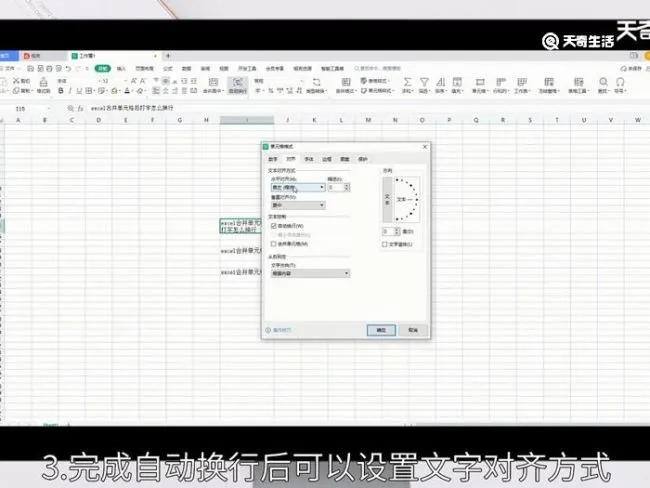Click the highlighted Wrap Text ribbon icon
Screen dimensions: 650x488
tap(238, 85)
